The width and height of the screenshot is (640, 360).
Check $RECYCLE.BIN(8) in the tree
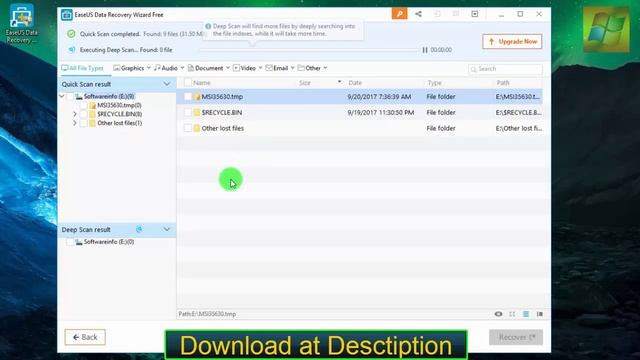click(x=83, y=114)
